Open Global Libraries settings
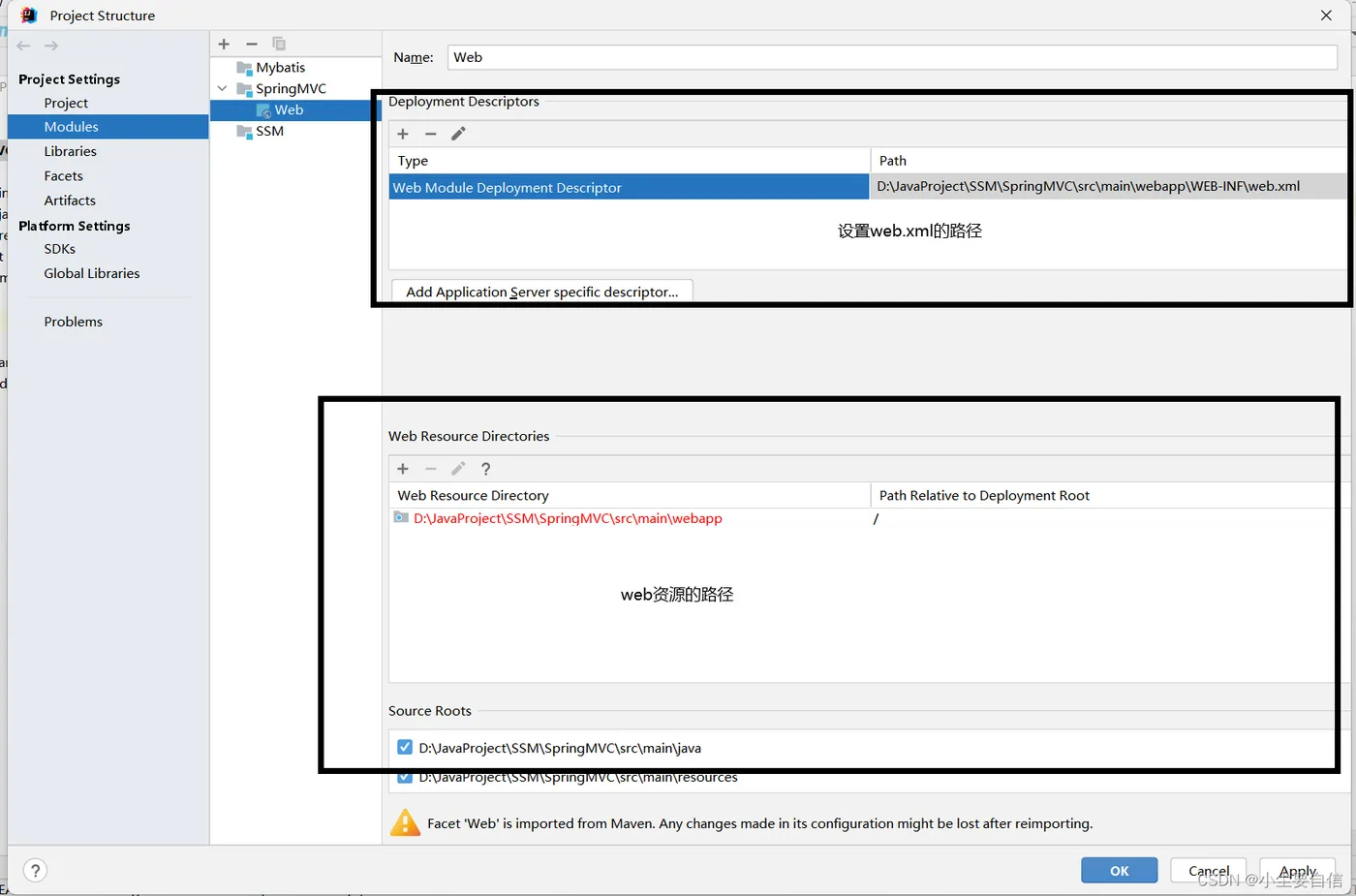Screen dimensions: 1356x896 pyautogui.click(x=92, y=273)
